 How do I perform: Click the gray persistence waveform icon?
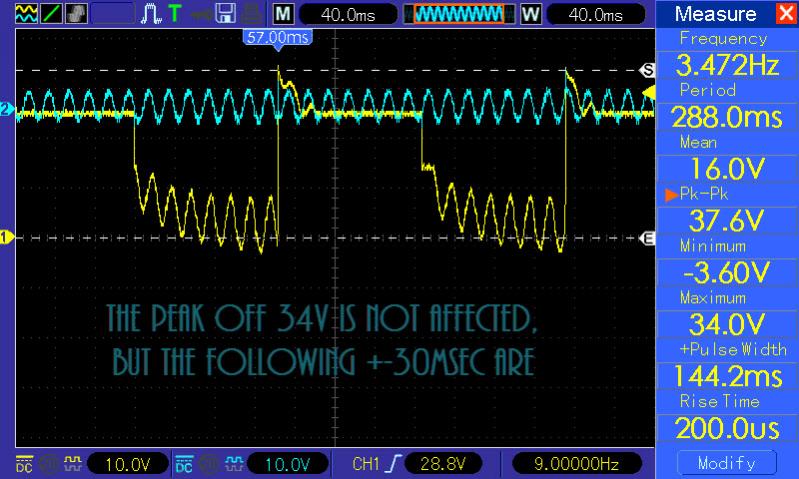click(76, 13)
